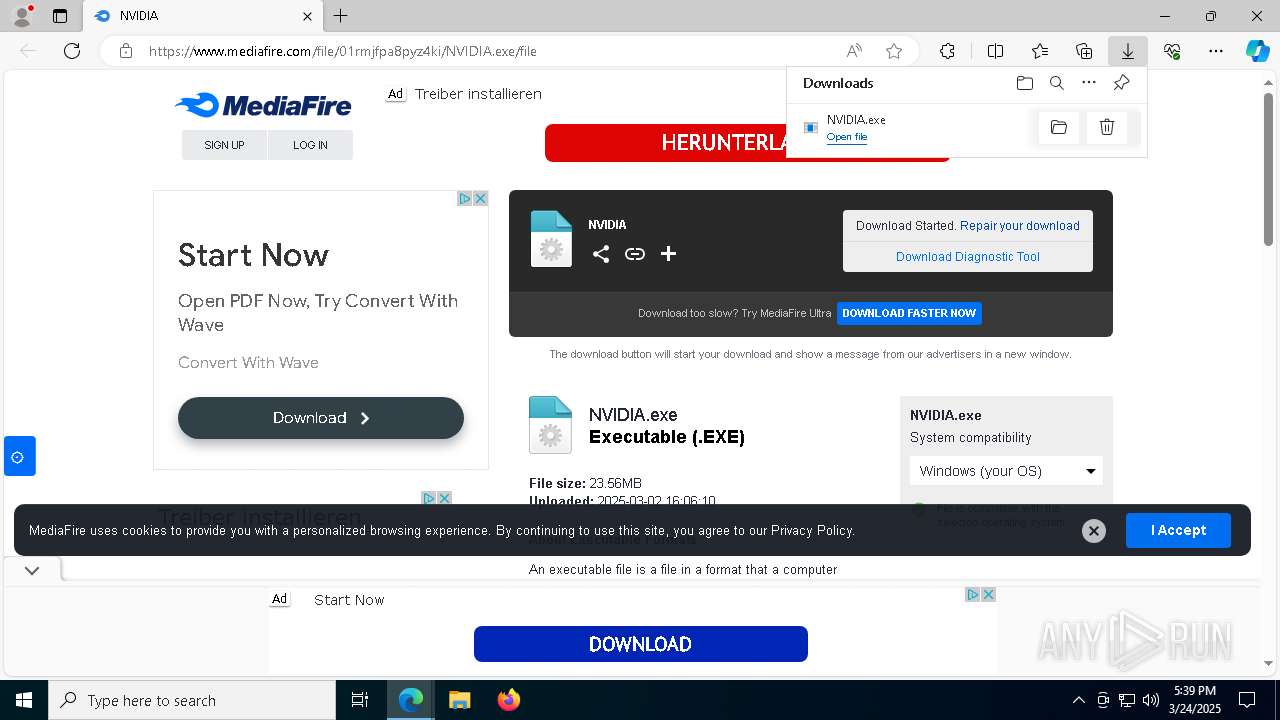The height and width of the screenshot is (720, 1280).
Task: Show NVIDIA.exe in folder
Action: pyautogui.click(x=1059, y=127)
